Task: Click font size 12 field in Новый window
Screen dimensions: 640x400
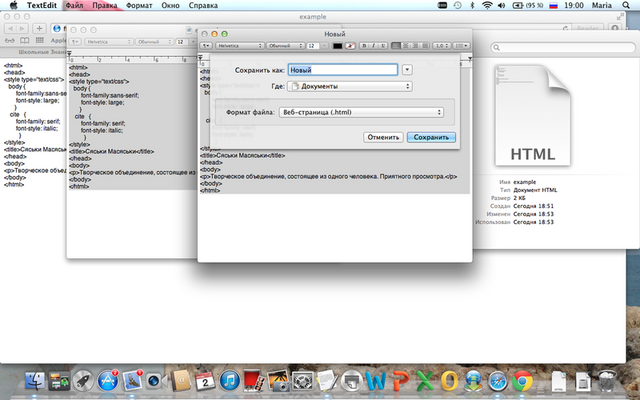Action: [x=313, y=46]
